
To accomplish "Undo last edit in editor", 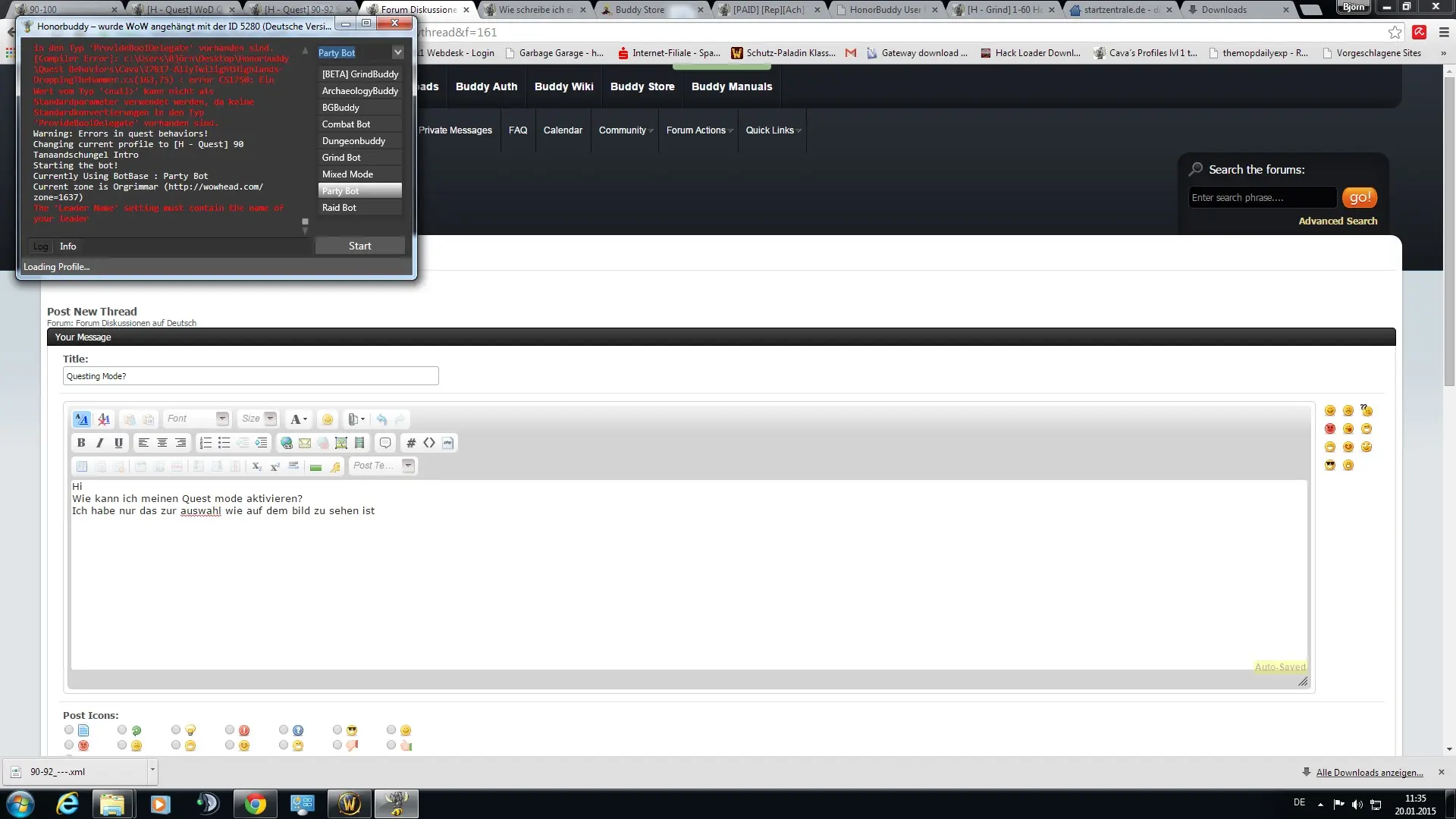I will [x=381, y=419].
